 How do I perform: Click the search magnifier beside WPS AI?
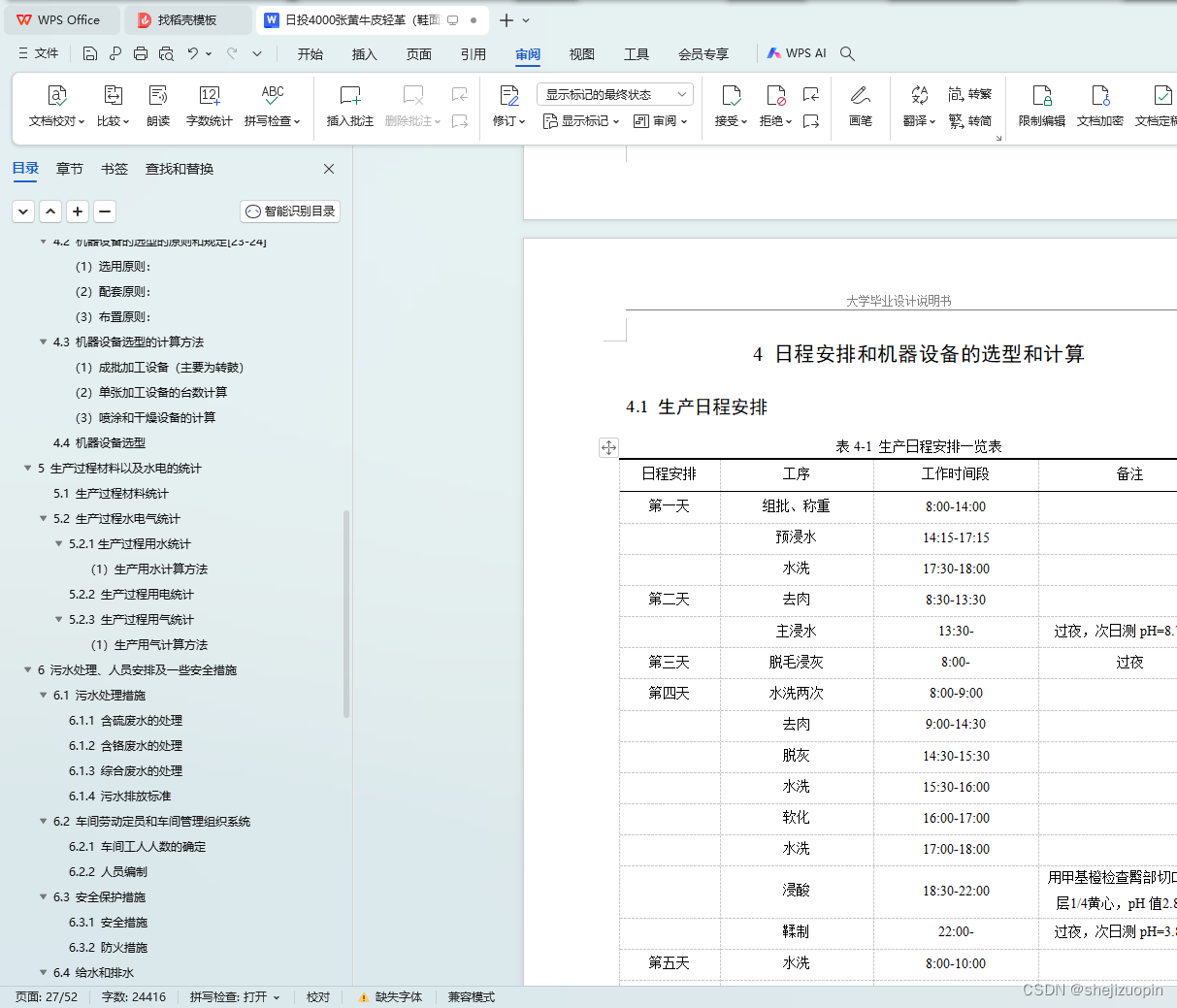click(x=847, y=53)
